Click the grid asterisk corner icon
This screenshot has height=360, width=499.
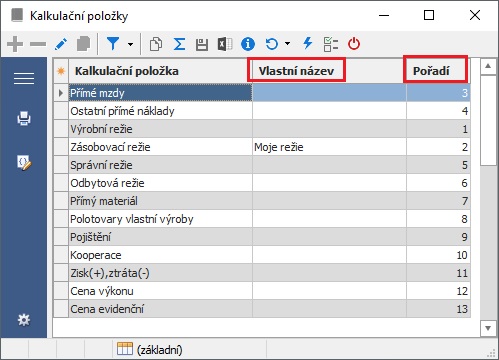coord(61,71)
